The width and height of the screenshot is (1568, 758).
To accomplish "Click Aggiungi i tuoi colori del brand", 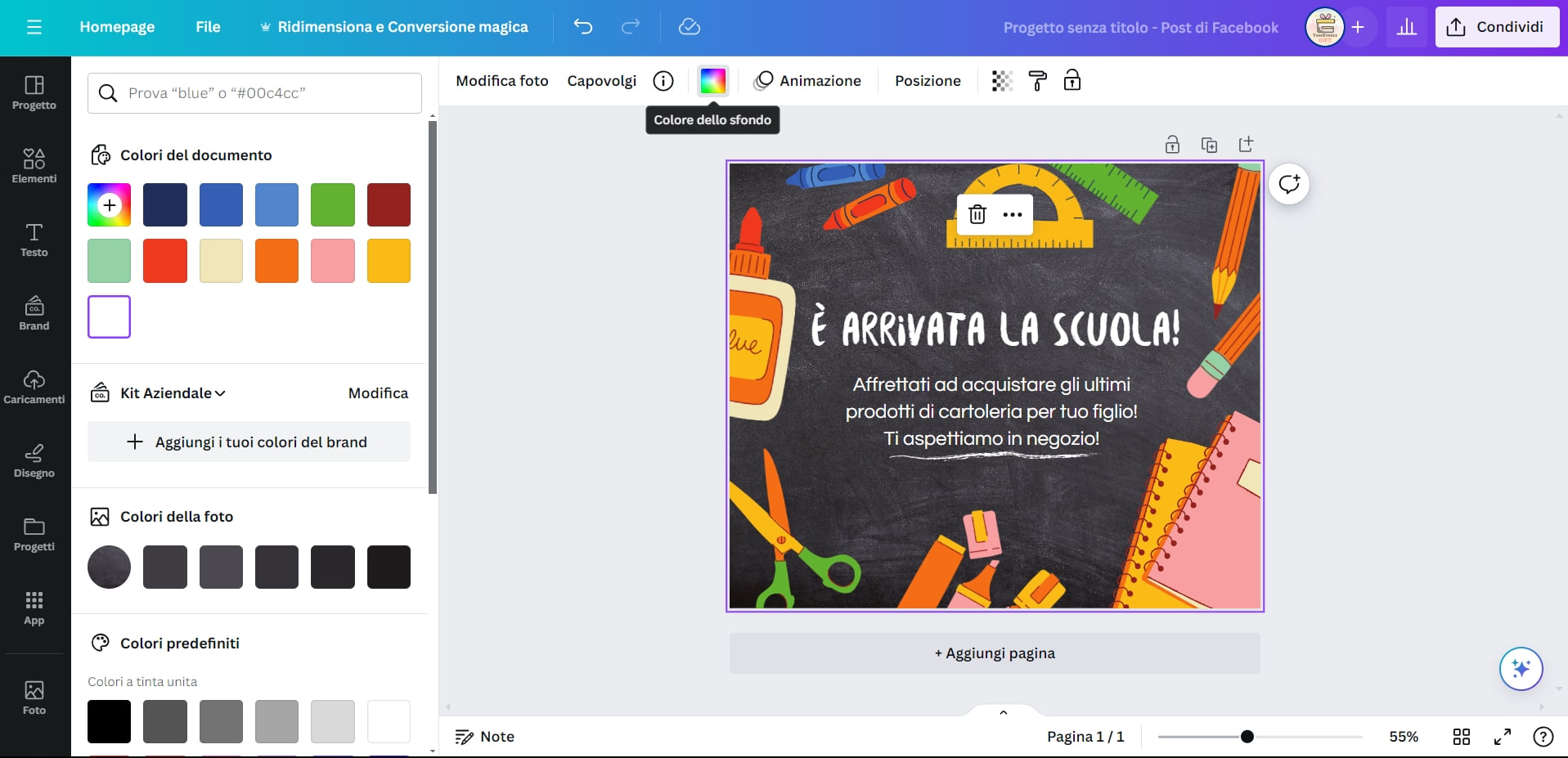I will coord(249,442).
